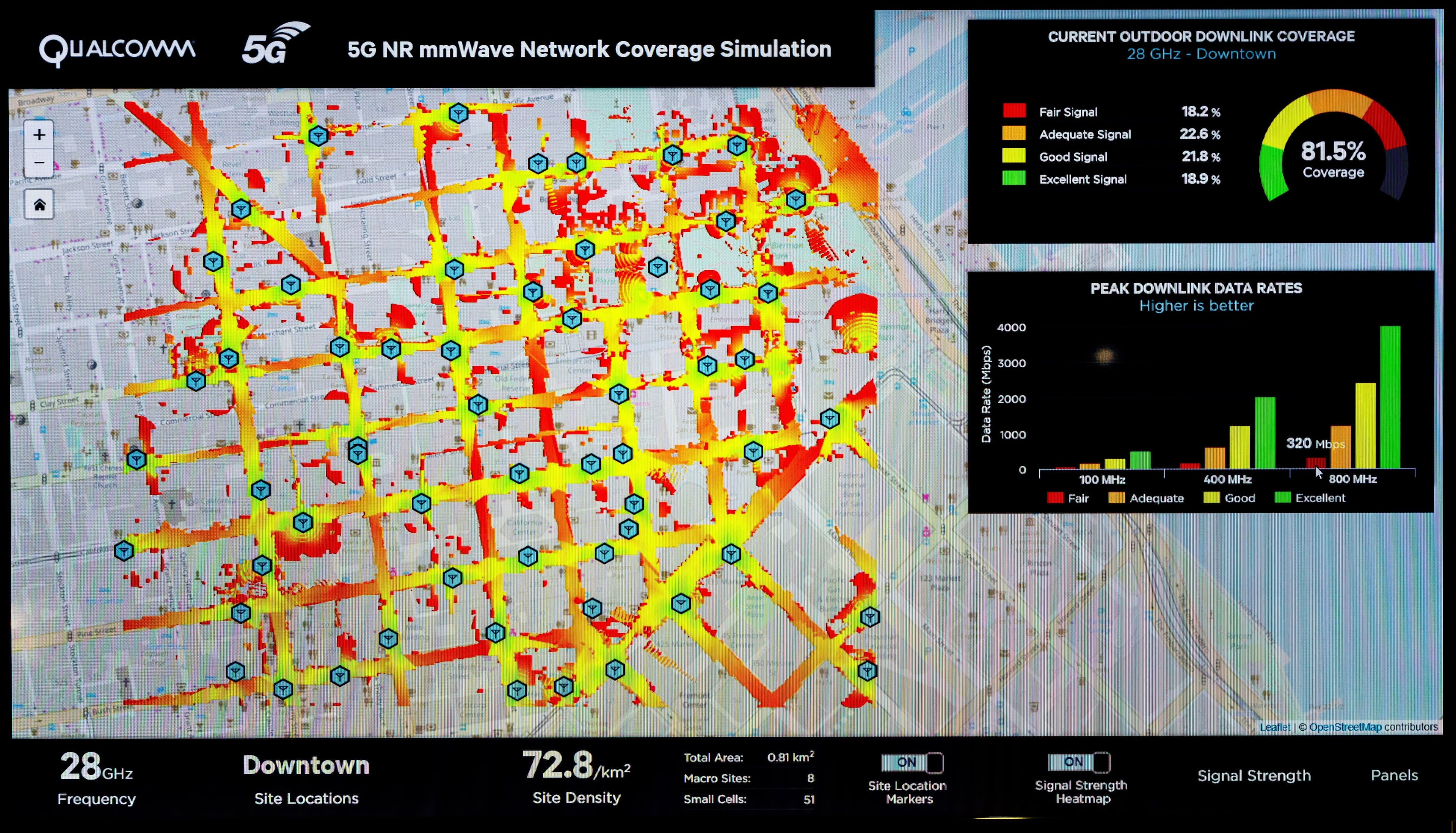Click the 400 MHz axis label

[x=1227, y=479]
